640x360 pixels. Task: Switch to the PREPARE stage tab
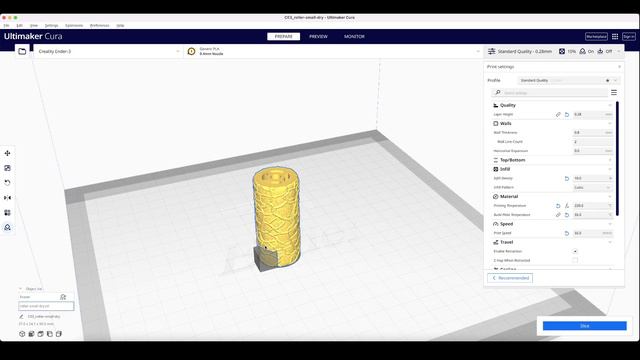pyautogui.click(x=283, y=37)
